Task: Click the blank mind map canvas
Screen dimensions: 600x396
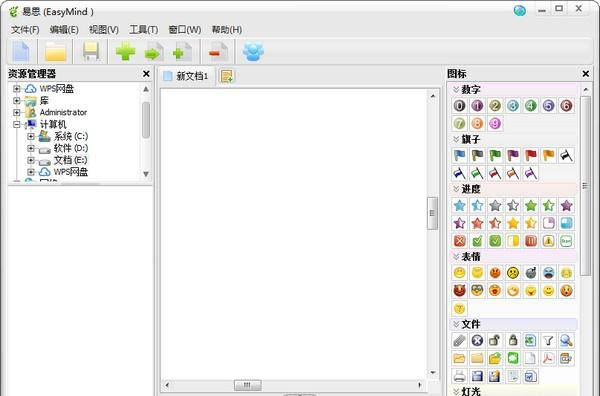Action: (x=294, y=233)
